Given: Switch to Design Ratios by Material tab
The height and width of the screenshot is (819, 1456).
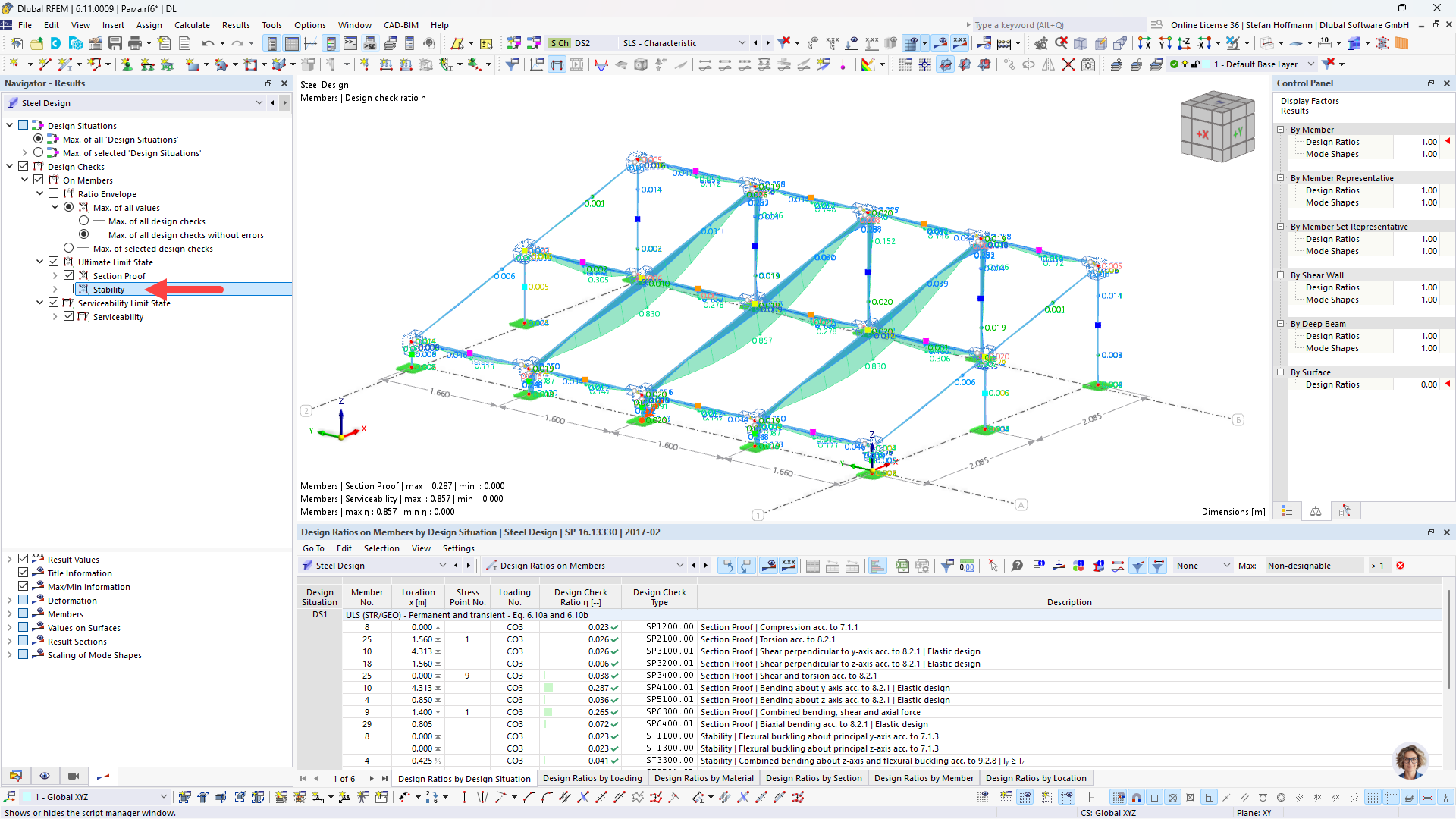Looking at the screenshot, I should click(x=704, y=778).
